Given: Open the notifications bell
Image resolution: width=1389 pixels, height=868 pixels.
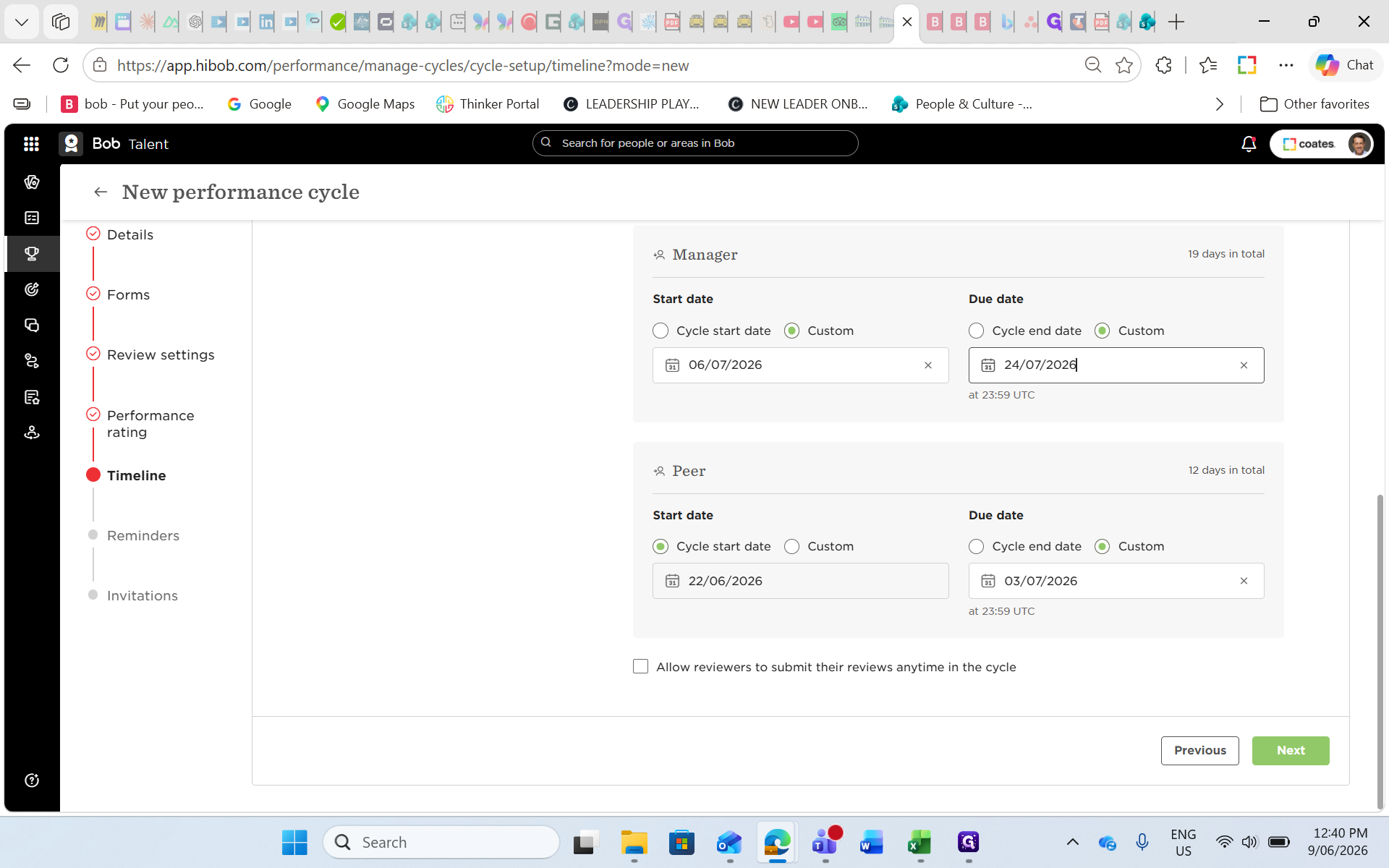Looking at the screenshot, I should coord(1249,144).
